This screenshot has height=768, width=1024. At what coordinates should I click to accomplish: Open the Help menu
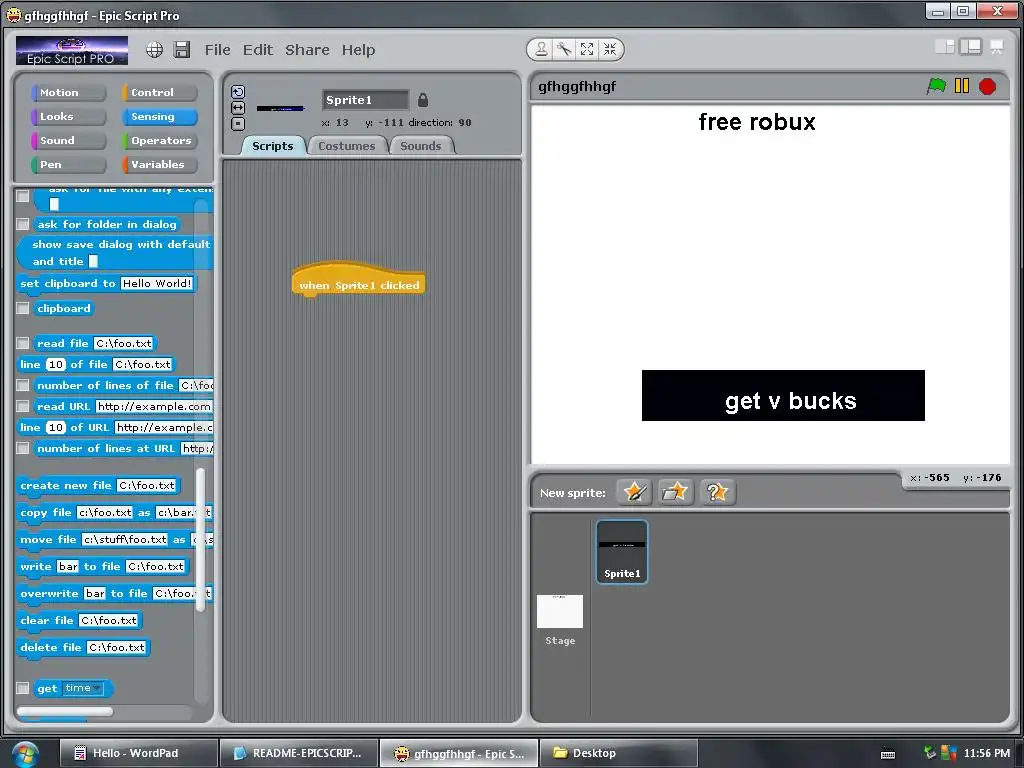[x=359, y=50]
